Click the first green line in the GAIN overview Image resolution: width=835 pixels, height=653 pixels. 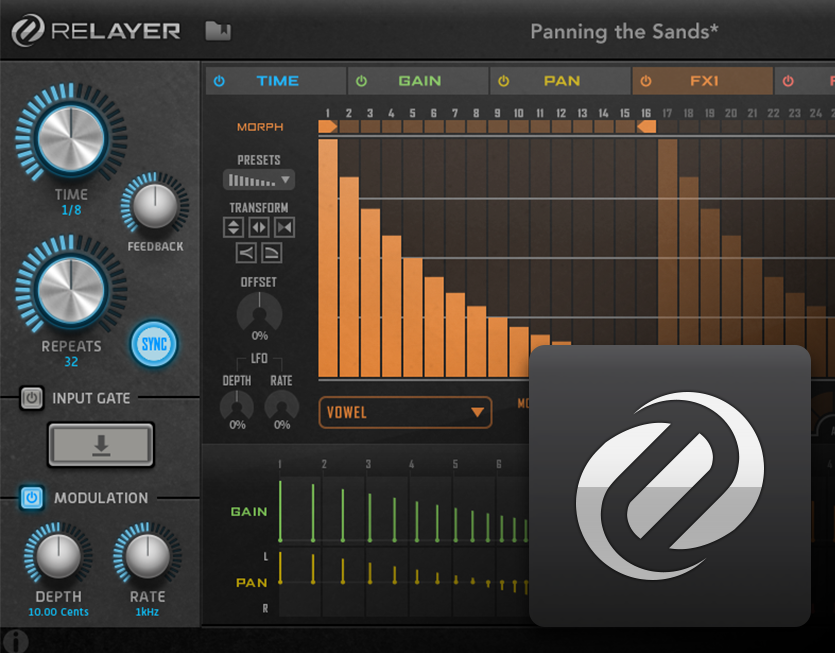pos(280,511)
